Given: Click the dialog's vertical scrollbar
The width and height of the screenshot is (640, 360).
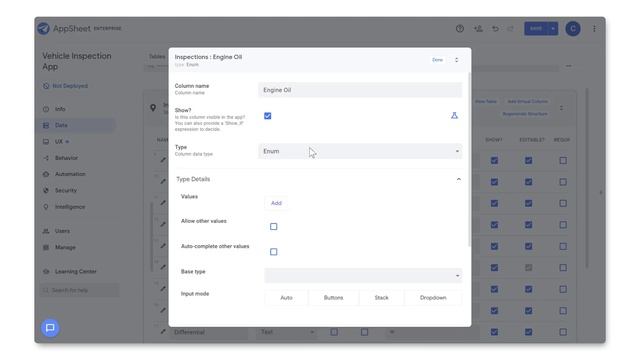Looking at the screenshot, I should click(x=469, y=159).
